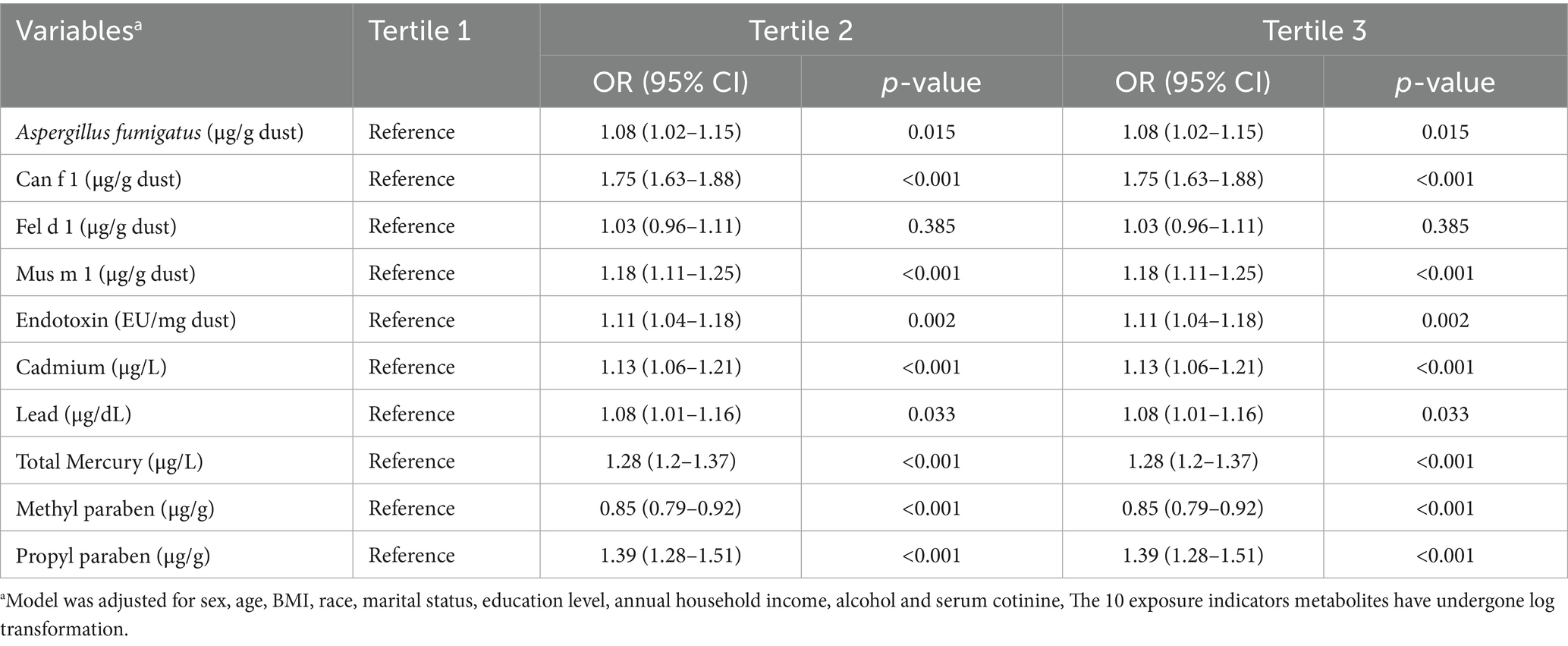
Task: Click the Tertile 2 p-value 0.002 for Endotoxin
Action: 932,320
